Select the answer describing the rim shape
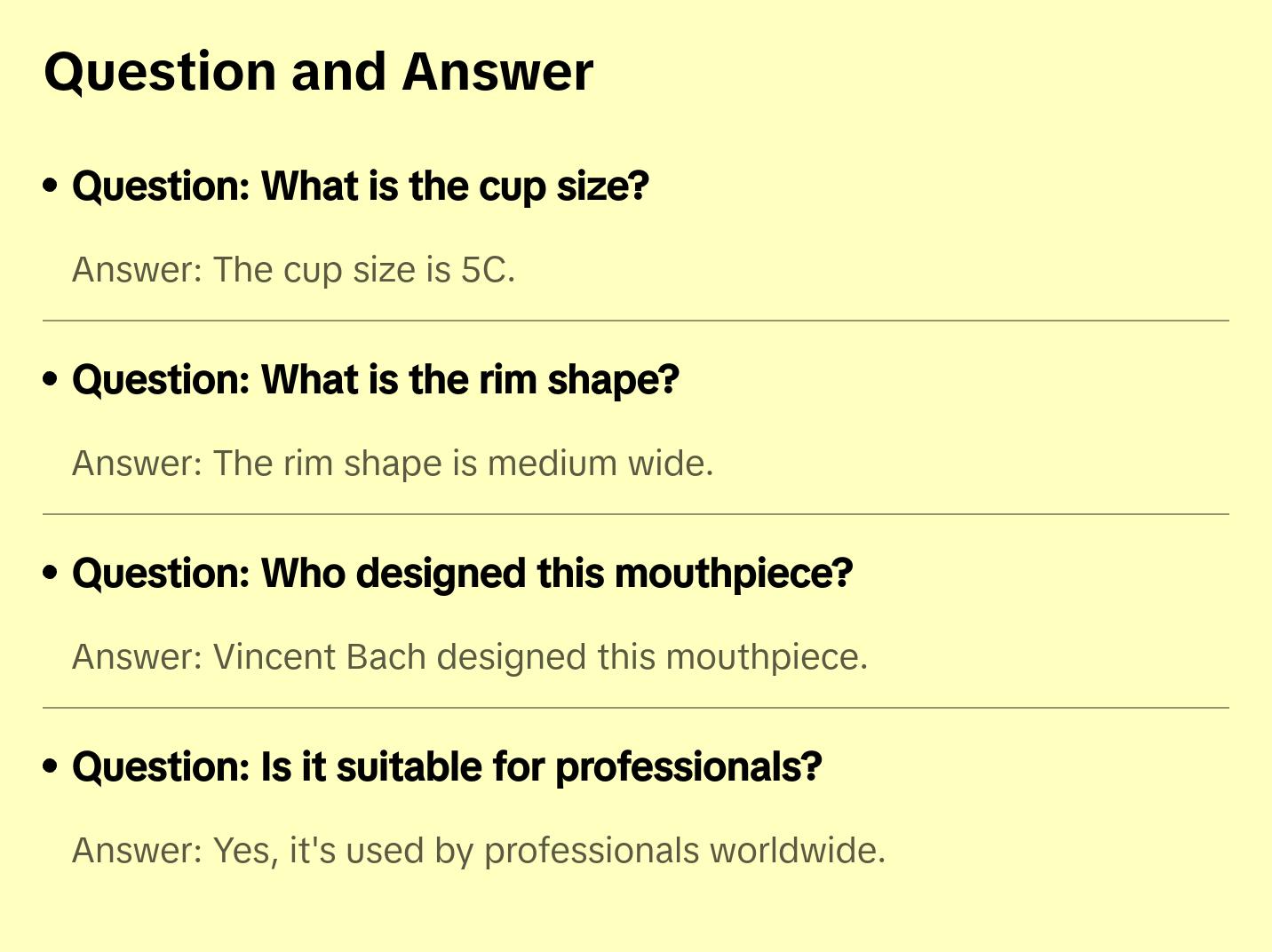Image resolution: width=1272 pixels, height=952 pixels. point(393,464)
